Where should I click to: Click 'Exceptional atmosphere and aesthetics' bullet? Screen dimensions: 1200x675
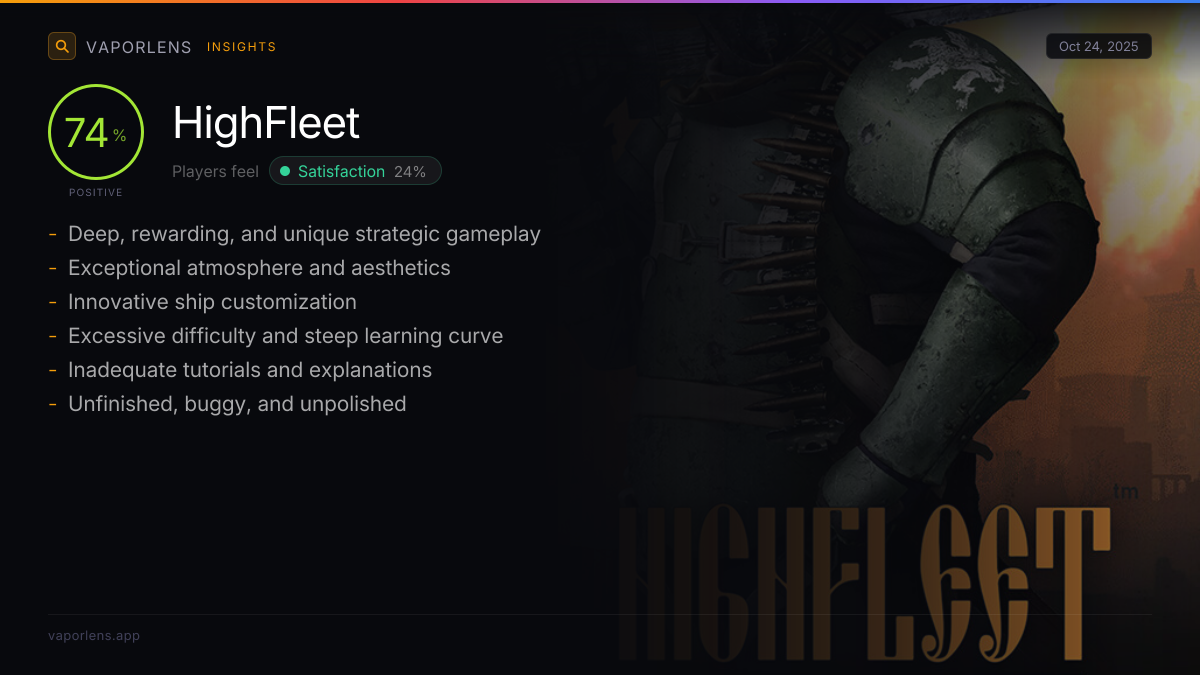pos(259,268)
